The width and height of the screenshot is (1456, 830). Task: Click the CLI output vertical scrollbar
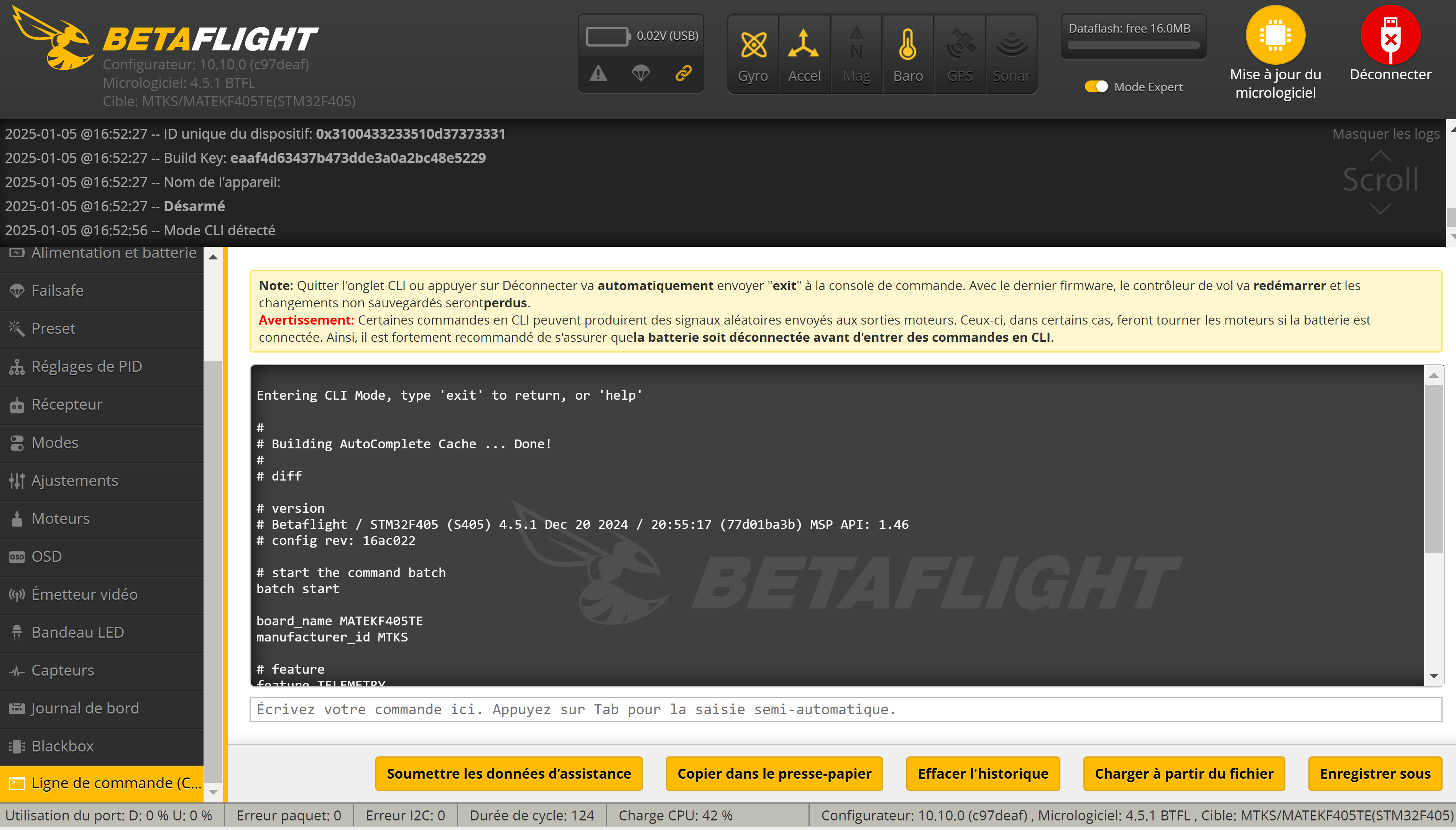coord(1433,467)
